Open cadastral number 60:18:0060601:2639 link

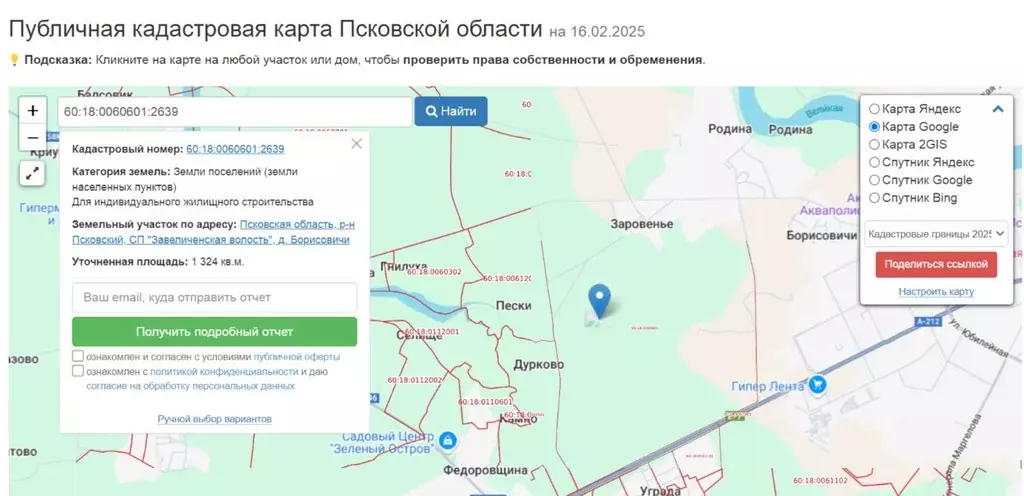235,149
